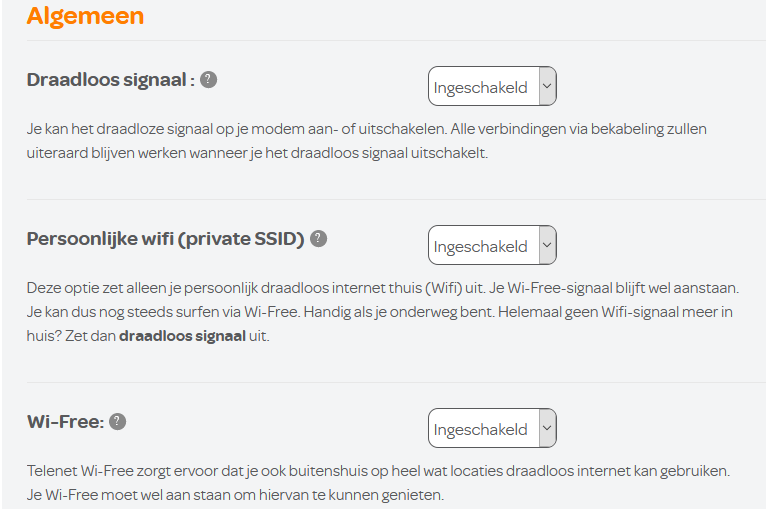This screenshot has height=509, width=766.
Task: Click the help icon beside Draadloos signaal
Action: pyautogui.click(x=208, y=80)
